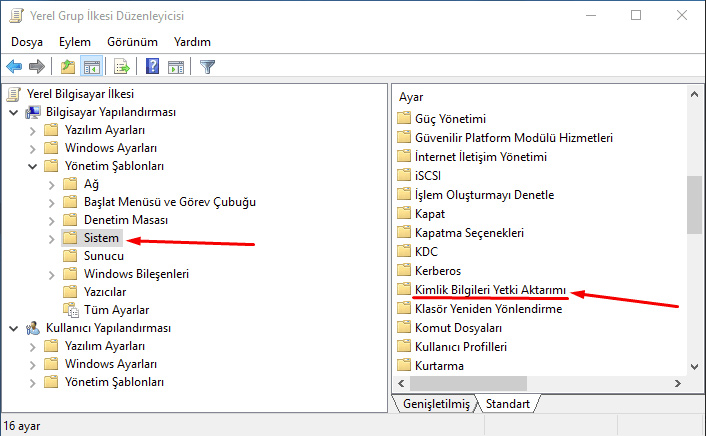706x436 pixels.
Task: Expand the Windows Bileşenleri node
Action: pyautogui.click(x=51, y=275)
